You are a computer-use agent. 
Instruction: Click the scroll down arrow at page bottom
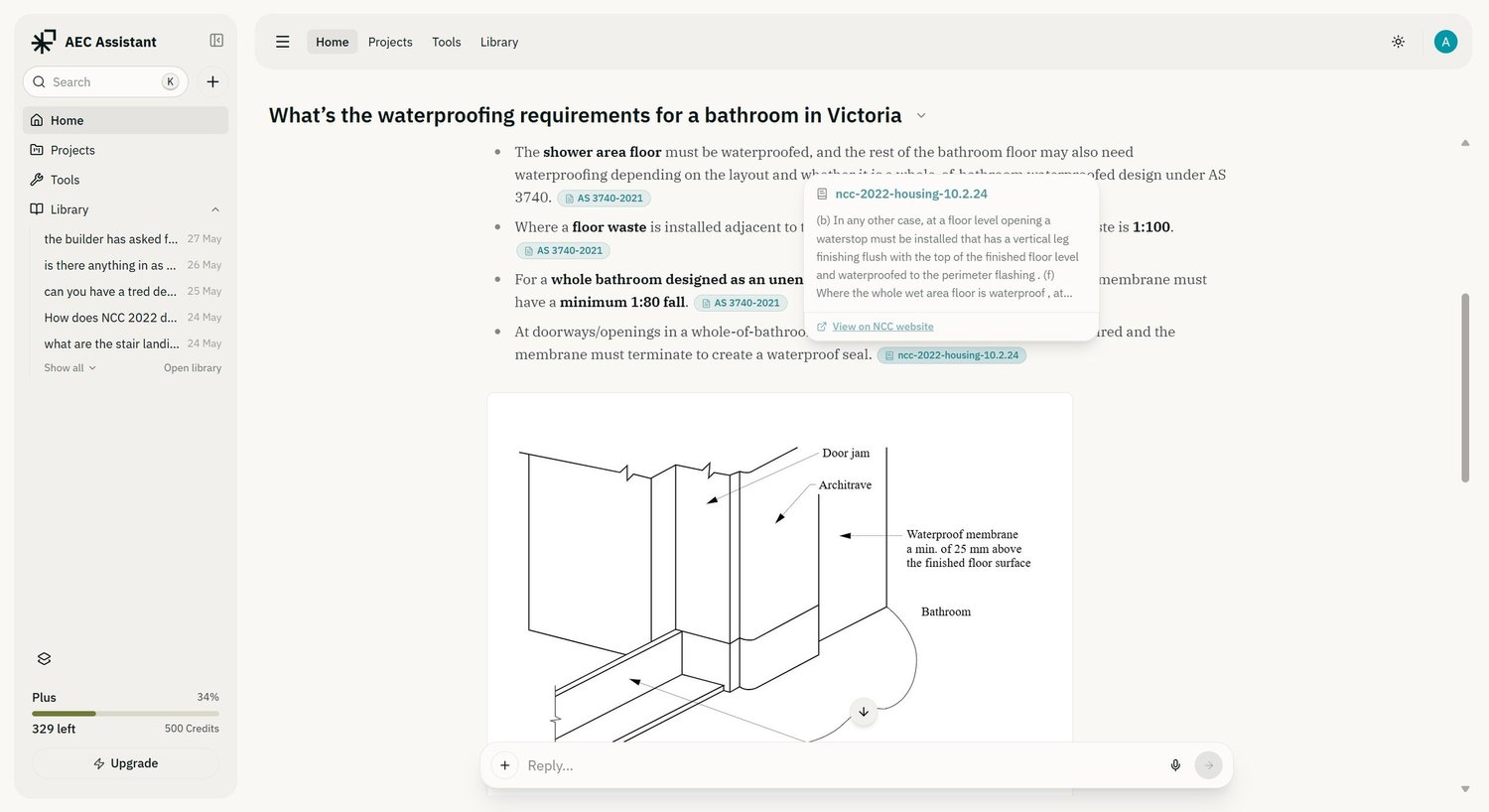[1465, 789]
